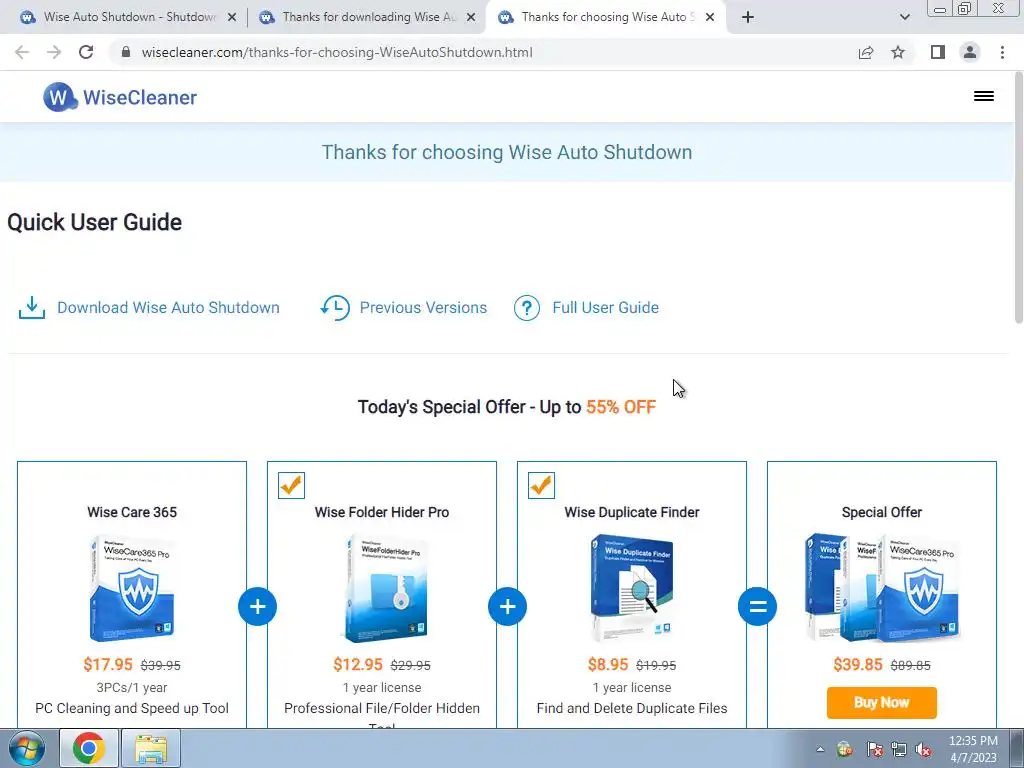Click the Wise Folder Hider Pro box image

tap(385, 588)
